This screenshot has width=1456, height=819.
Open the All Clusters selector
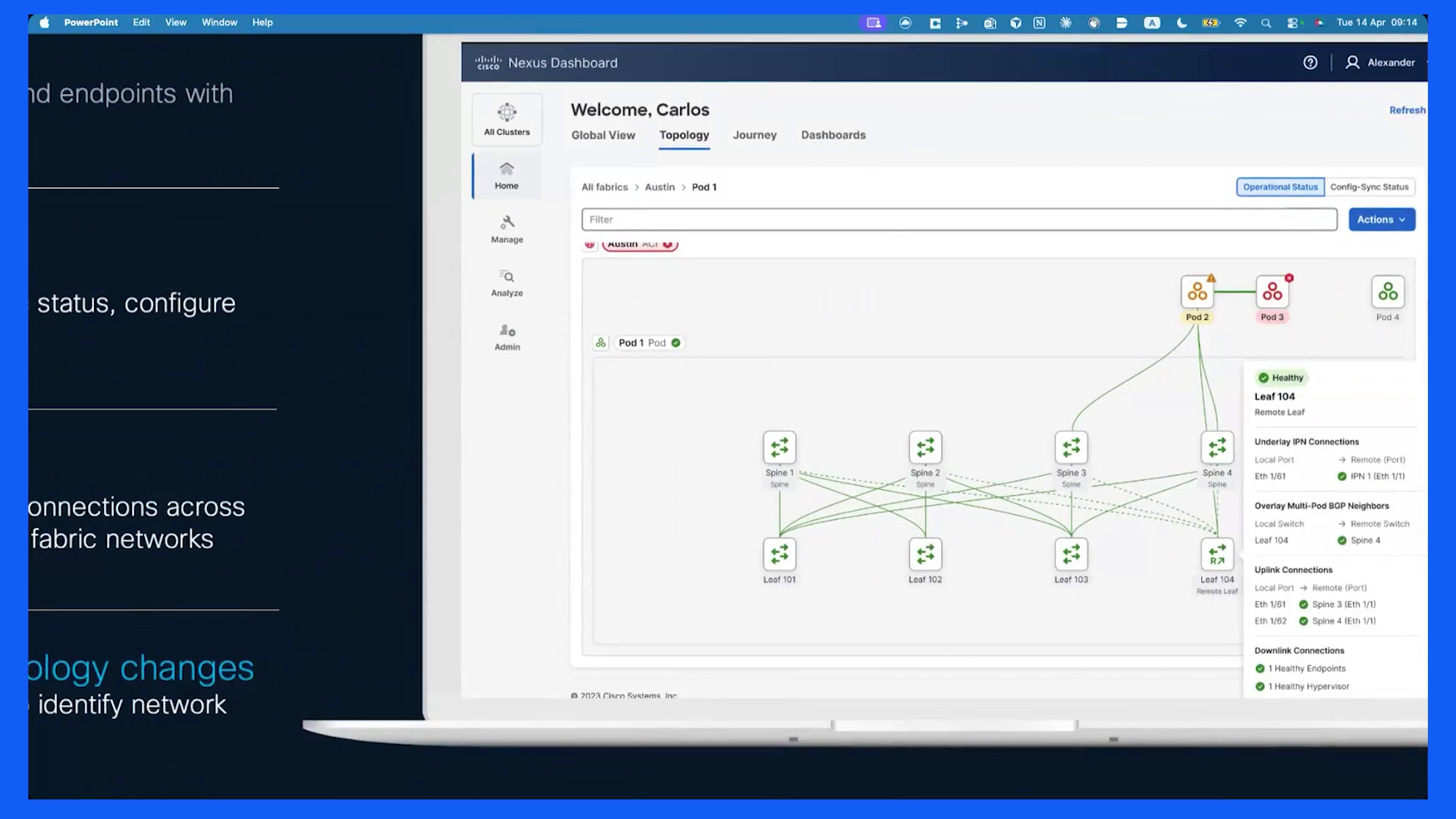(x=507, y=119)
